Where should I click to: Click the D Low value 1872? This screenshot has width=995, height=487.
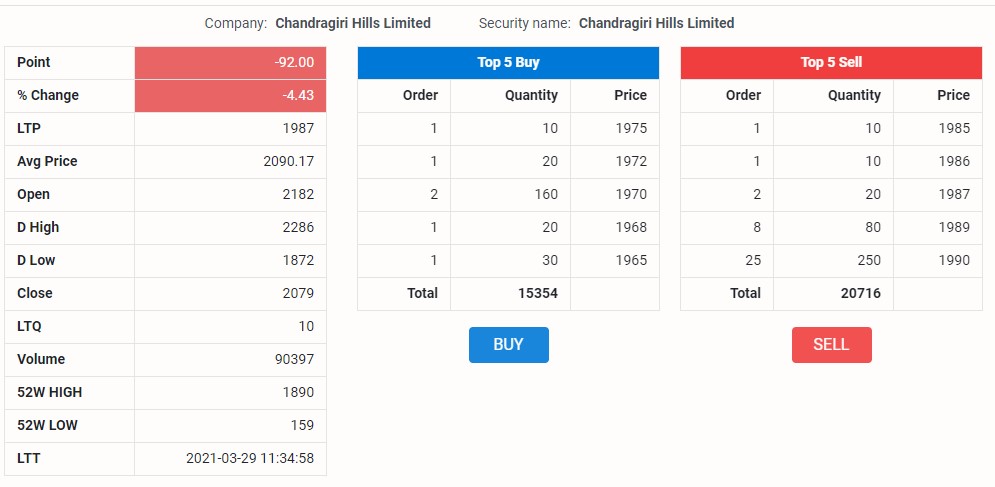[x=298, y=260]
